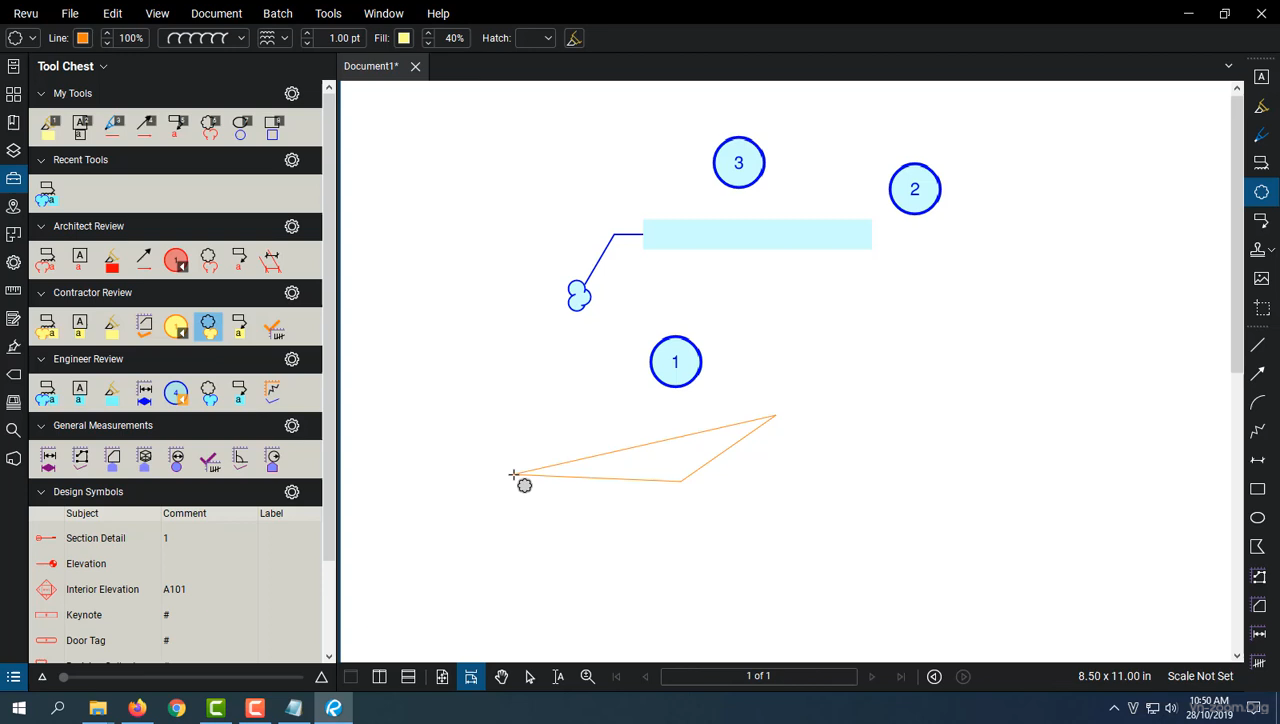Enable single page mode

coord(442,677)
